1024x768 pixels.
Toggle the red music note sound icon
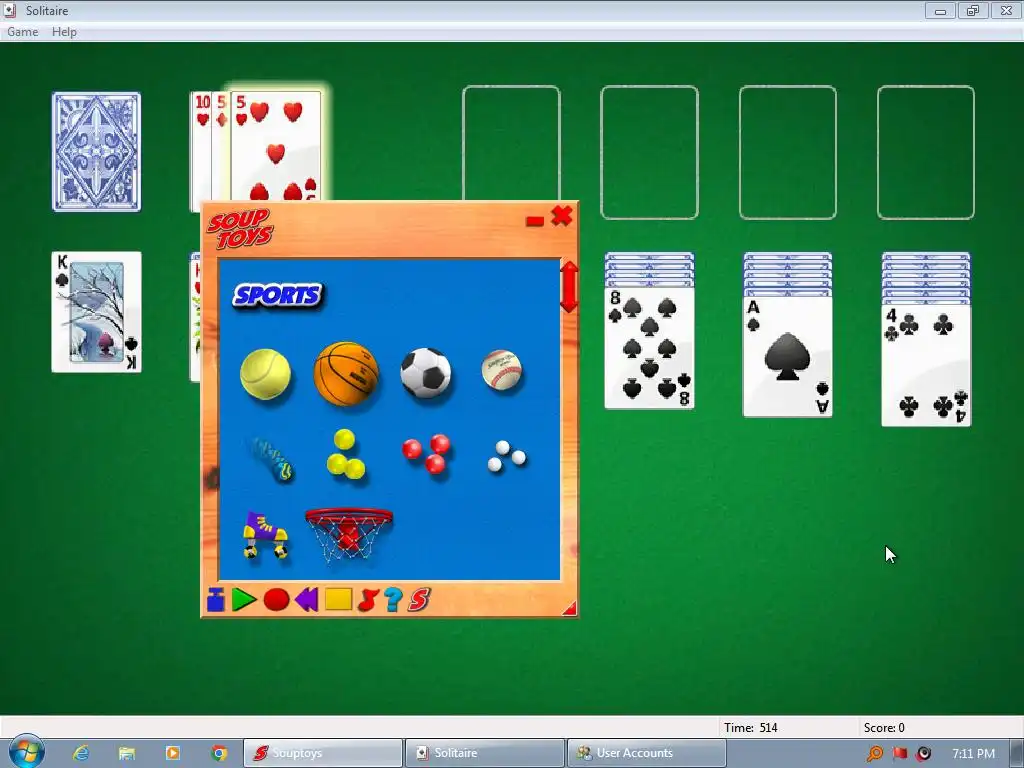368,600
